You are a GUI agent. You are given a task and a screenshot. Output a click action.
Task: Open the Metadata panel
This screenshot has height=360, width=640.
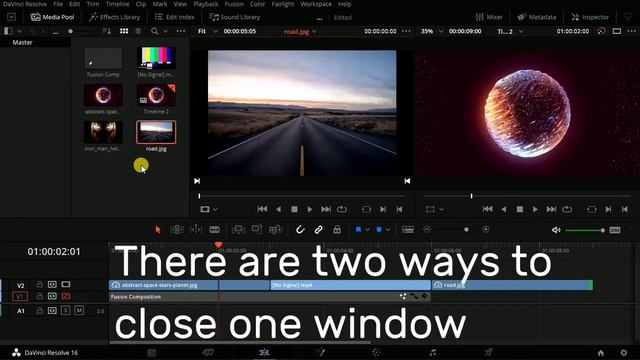click(x=537, y=17)
